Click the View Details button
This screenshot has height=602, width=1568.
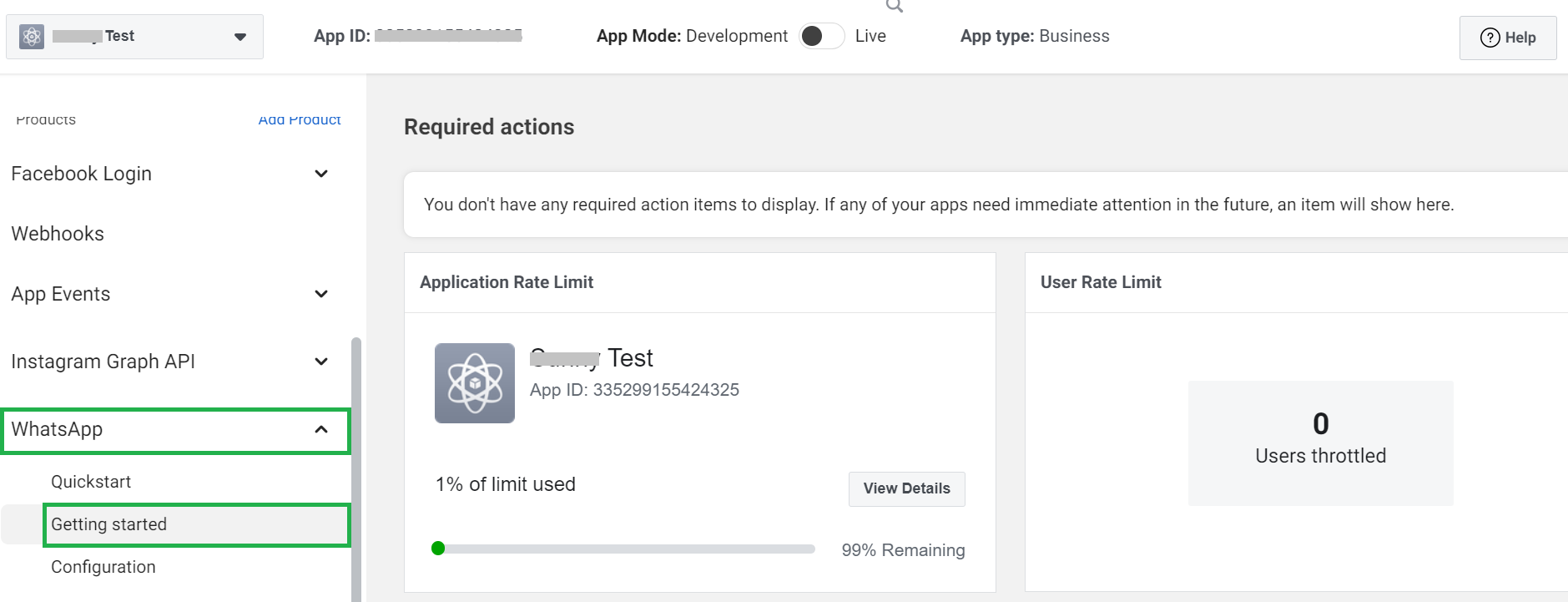pos(906,488)
